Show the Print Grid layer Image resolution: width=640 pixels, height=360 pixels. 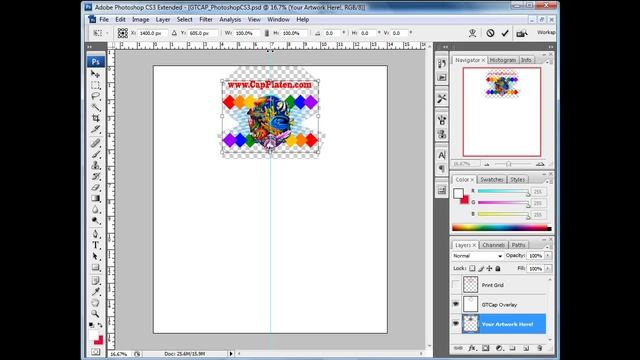[456, 285]
